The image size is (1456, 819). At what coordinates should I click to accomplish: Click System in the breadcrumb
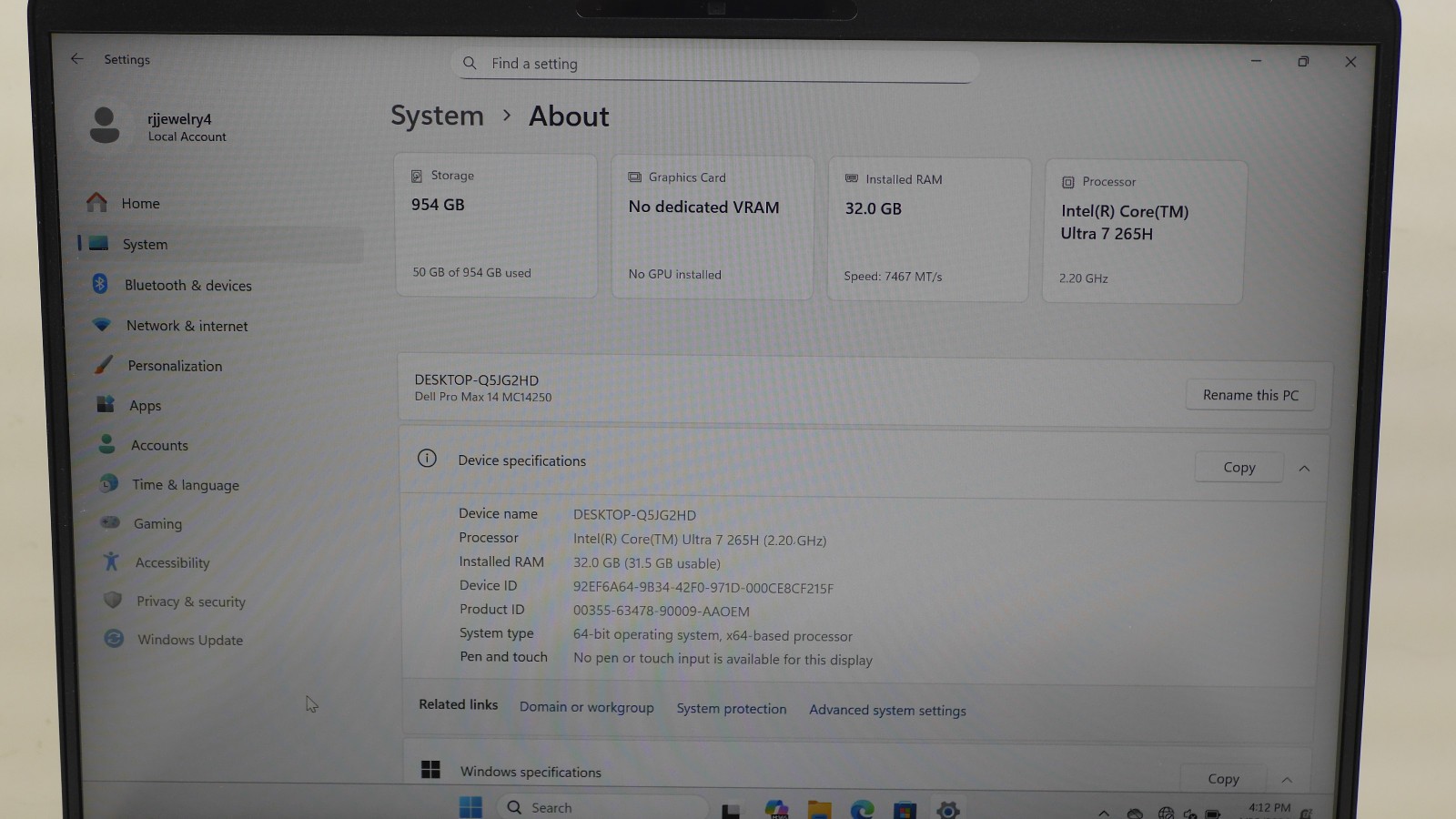click(x=437, y=116)
